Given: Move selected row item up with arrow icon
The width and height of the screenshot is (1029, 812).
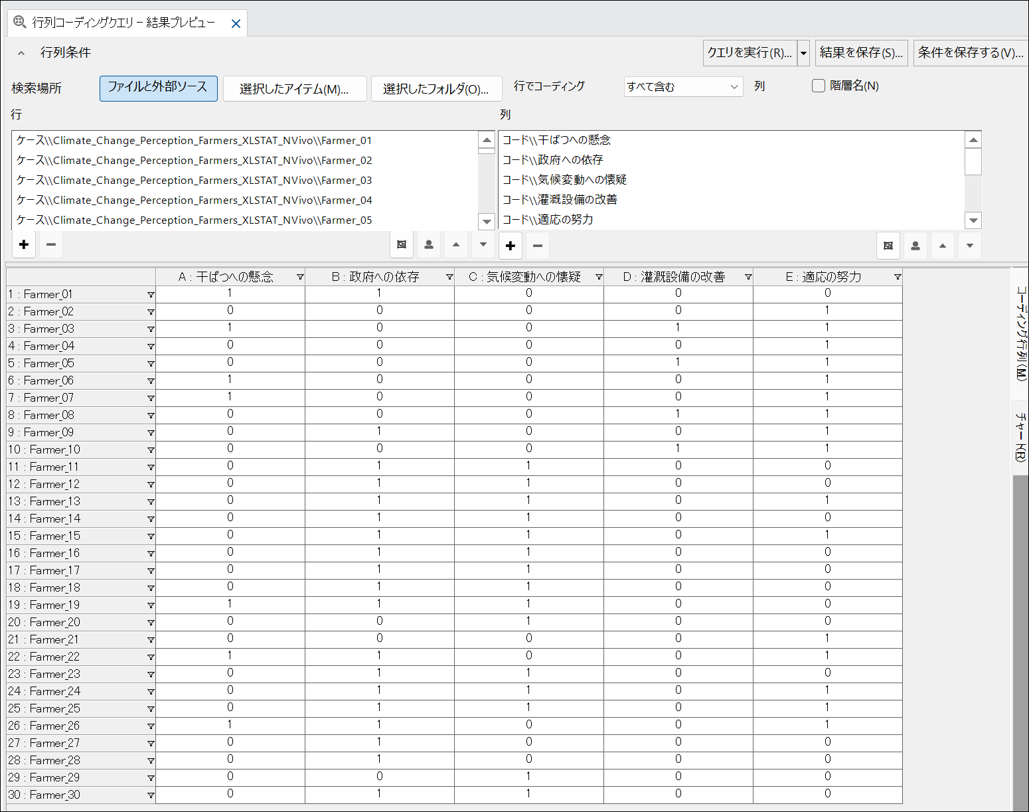Looking at the screenshot, I should coord(456,245).
